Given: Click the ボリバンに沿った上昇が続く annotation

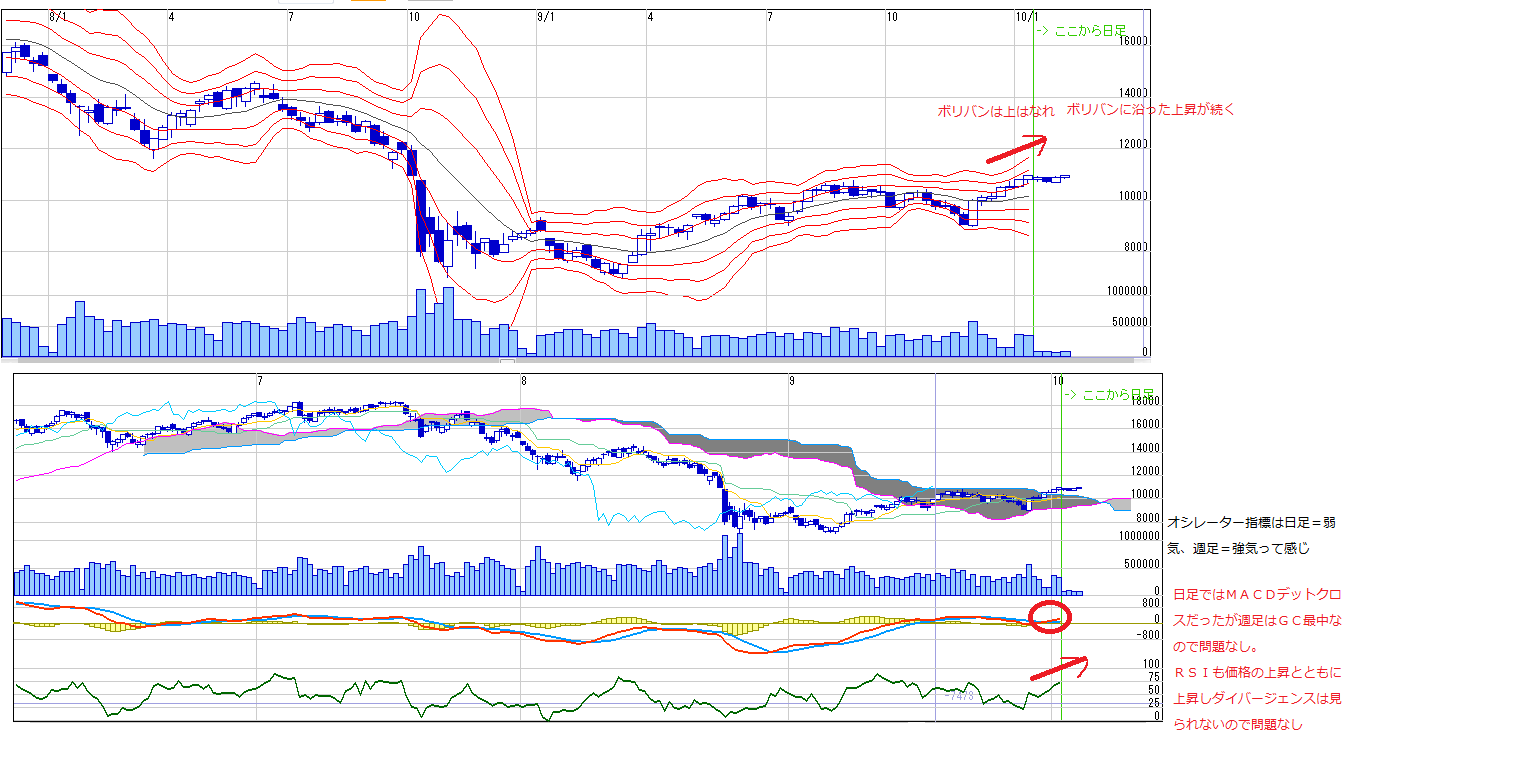Looking at the screenshot, I should coord(1150,110).
